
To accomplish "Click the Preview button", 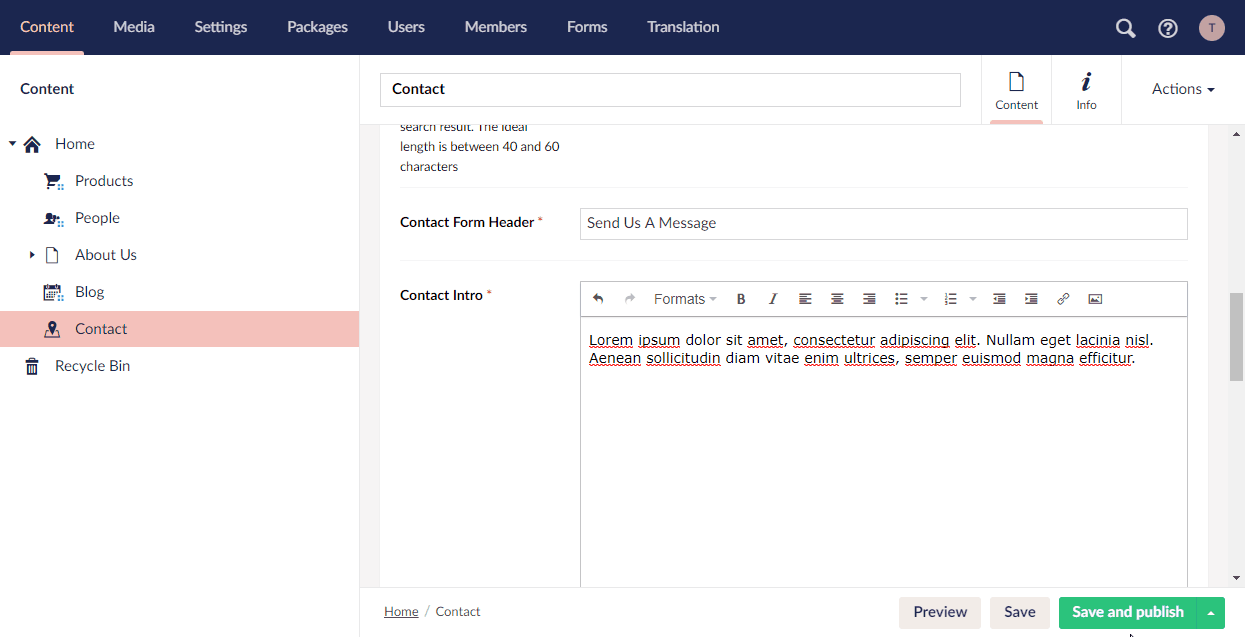I will [939, 612].
